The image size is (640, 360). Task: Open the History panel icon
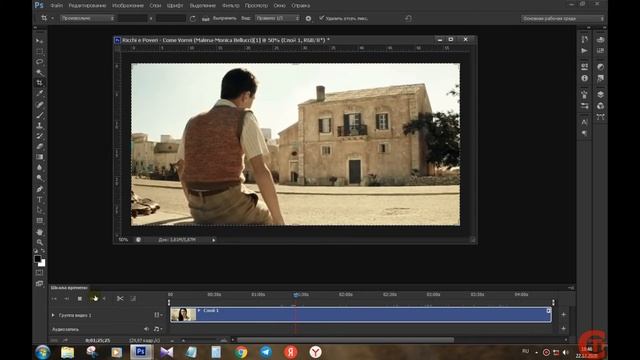point(584,40)
